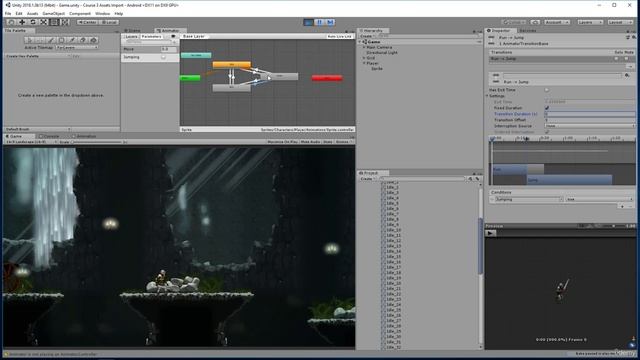640x360 pixels.
Task: Toggle Mute Audio in the Game view
Action: [x=310, y=142]
